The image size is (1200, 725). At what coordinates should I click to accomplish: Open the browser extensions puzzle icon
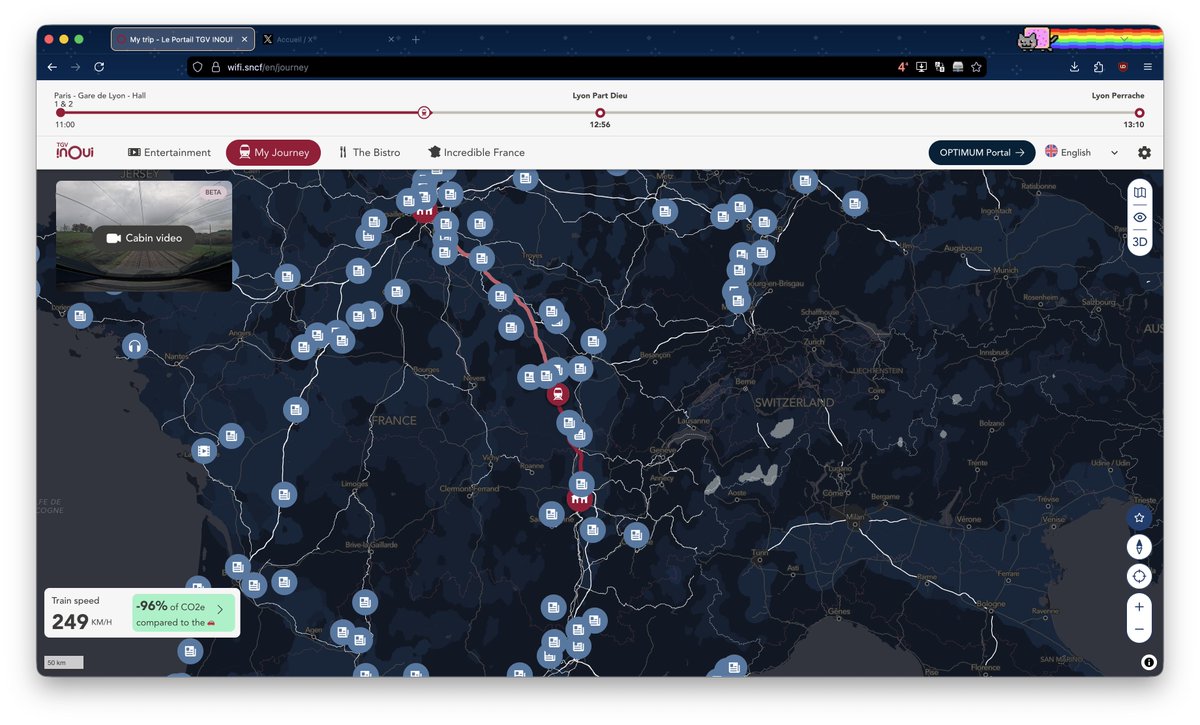coord(1098,67)
